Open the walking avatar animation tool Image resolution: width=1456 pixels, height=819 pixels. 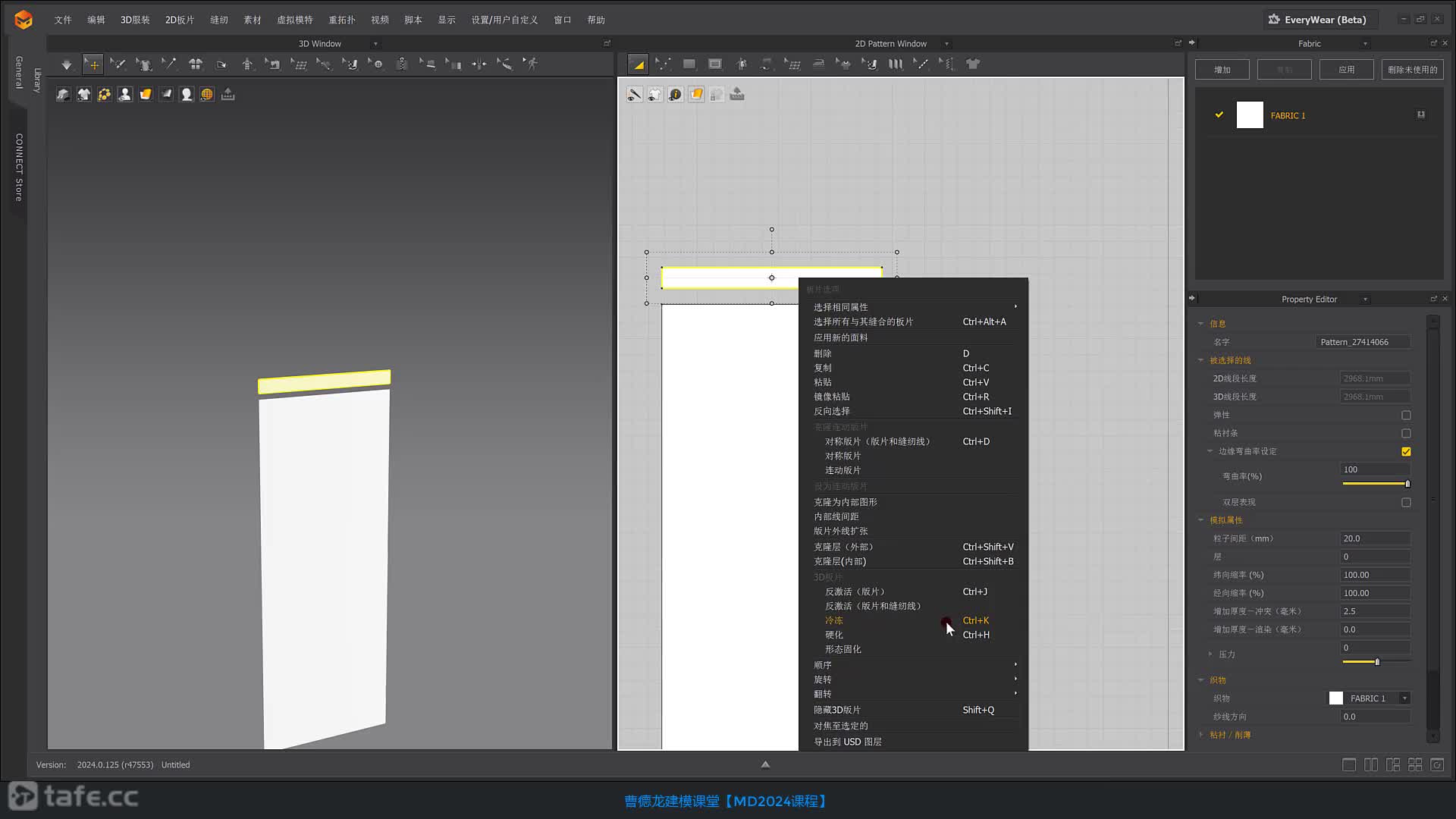[x=531, y=64]
